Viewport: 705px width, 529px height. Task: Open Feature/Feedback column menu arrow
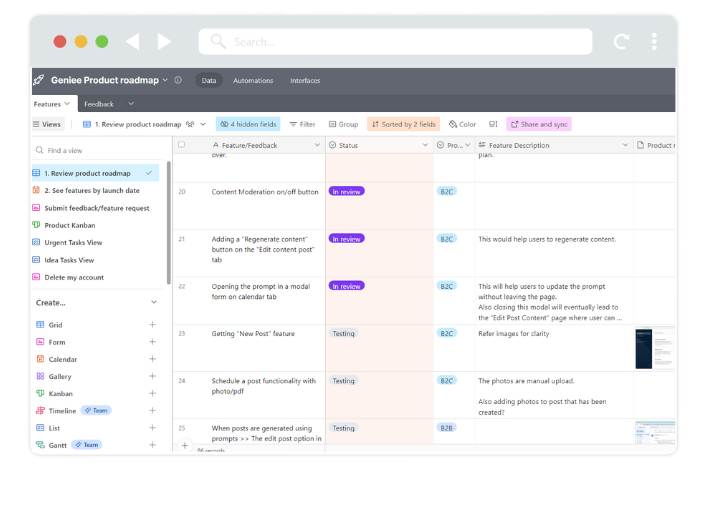[x=317, y=145]
